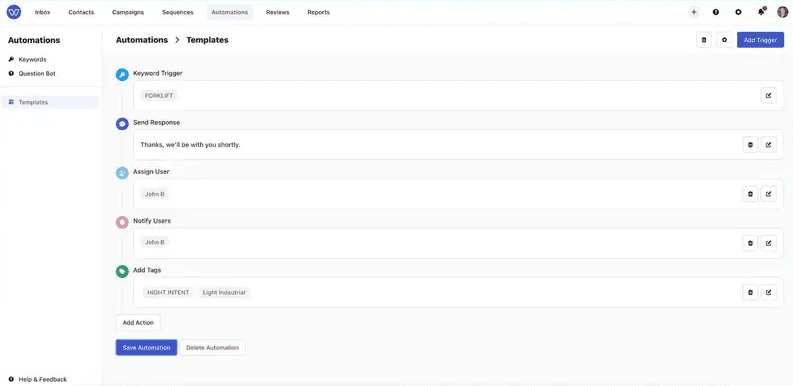Edit the Send Response action

point(768,145)
